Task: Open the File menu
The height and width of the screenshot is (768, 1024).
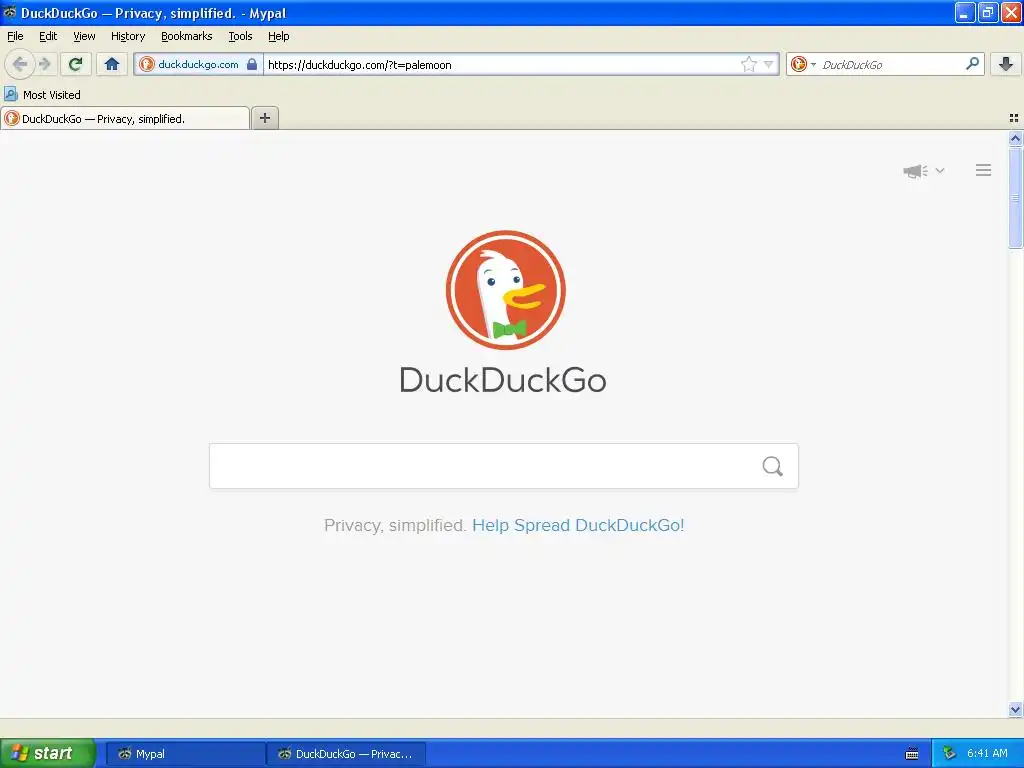Action: (15, 37)
